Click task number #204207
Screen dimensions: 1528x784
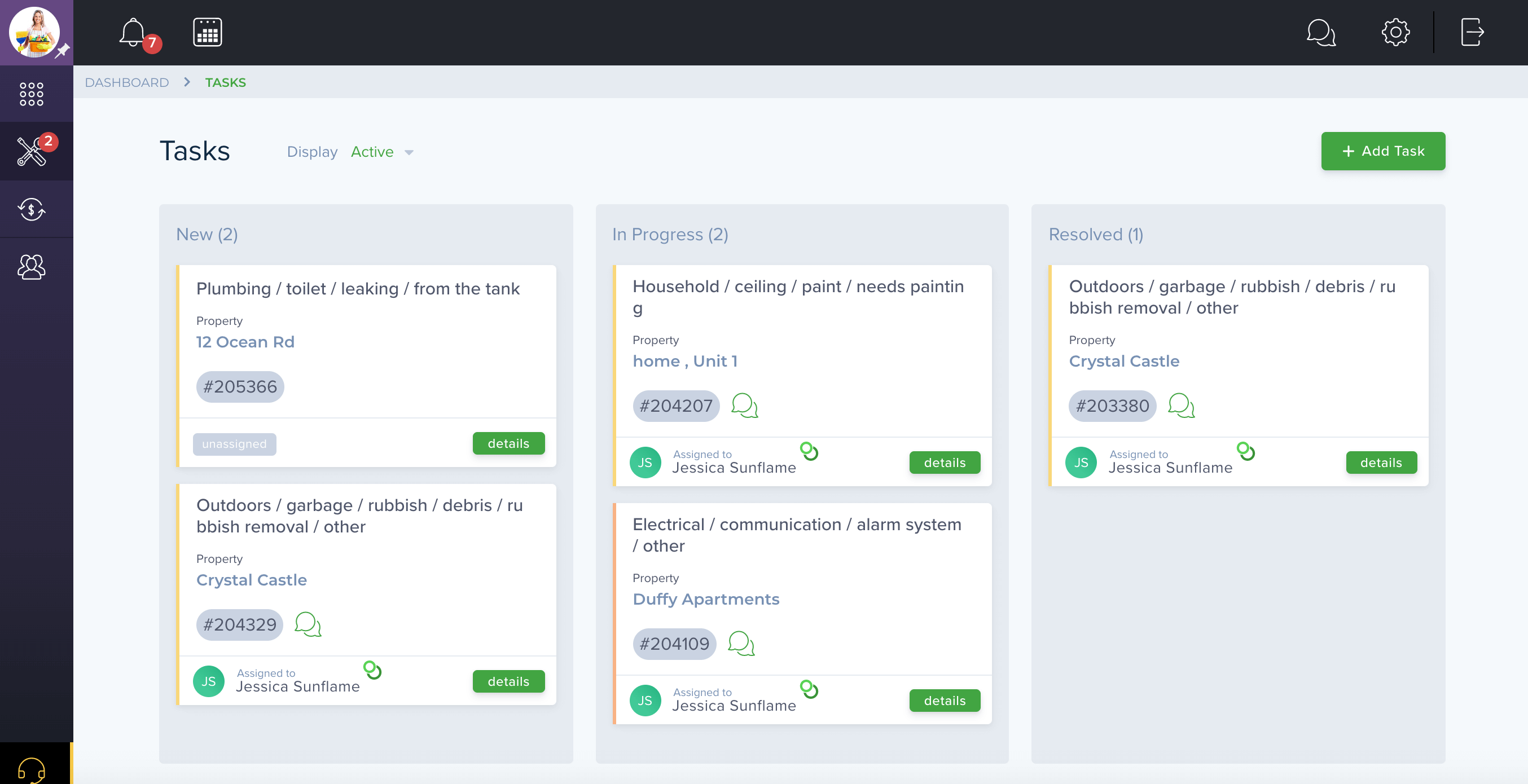click(x=676, y=406)
